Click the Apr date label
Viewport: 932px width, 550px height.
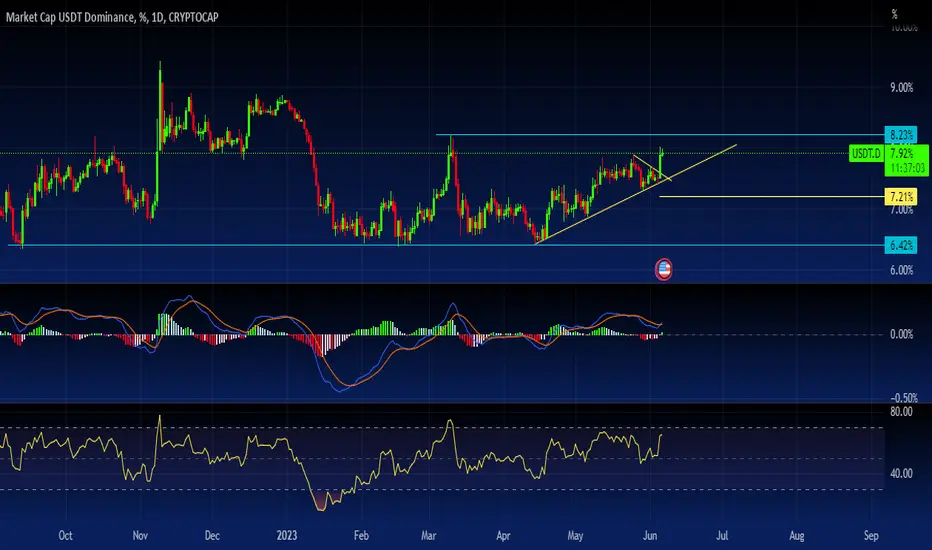[x=503, y=535]
